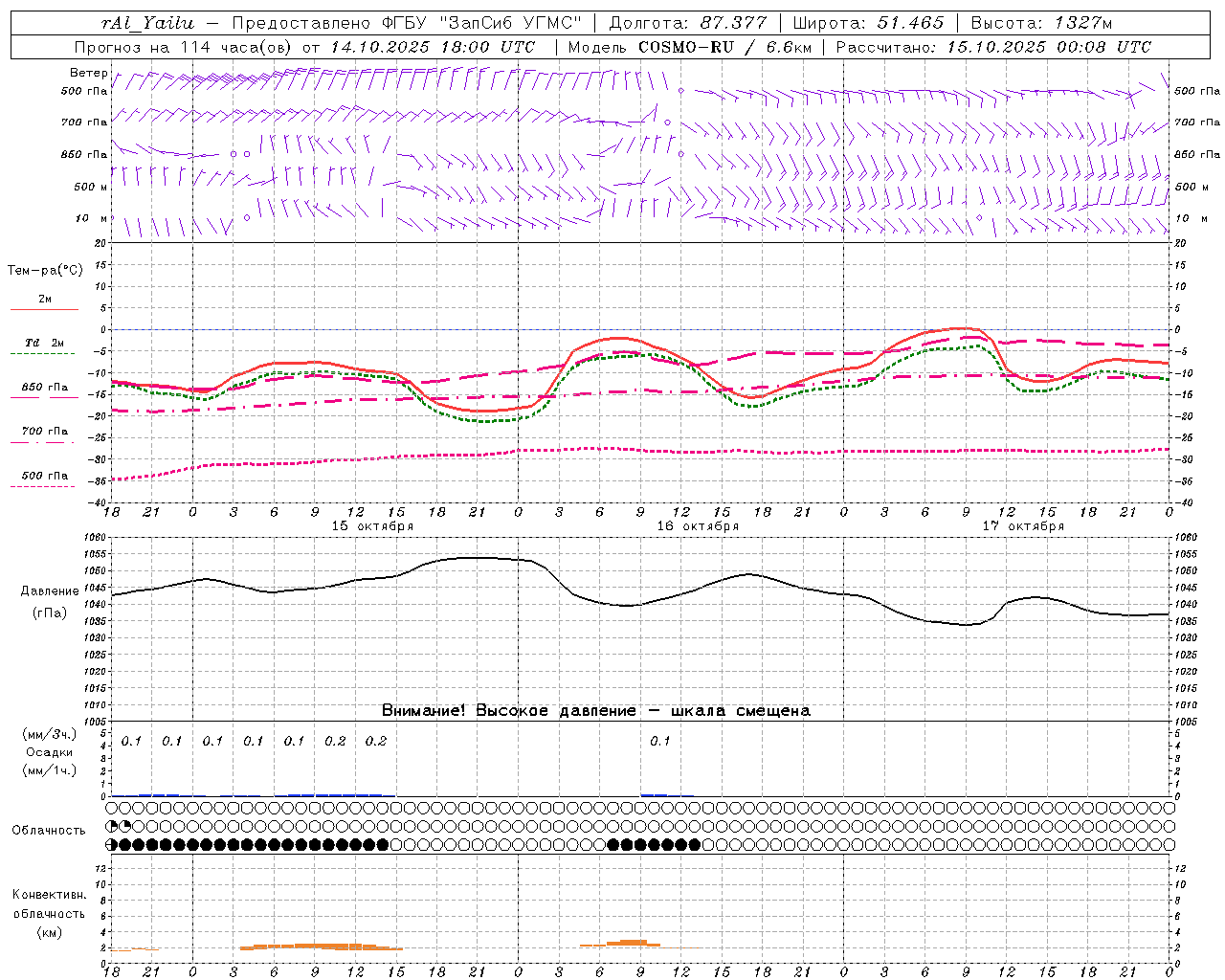1225x980 pixels.
Task: Click the orange convective cloud bar on 15 October
Action: click(x=321, y=947)
